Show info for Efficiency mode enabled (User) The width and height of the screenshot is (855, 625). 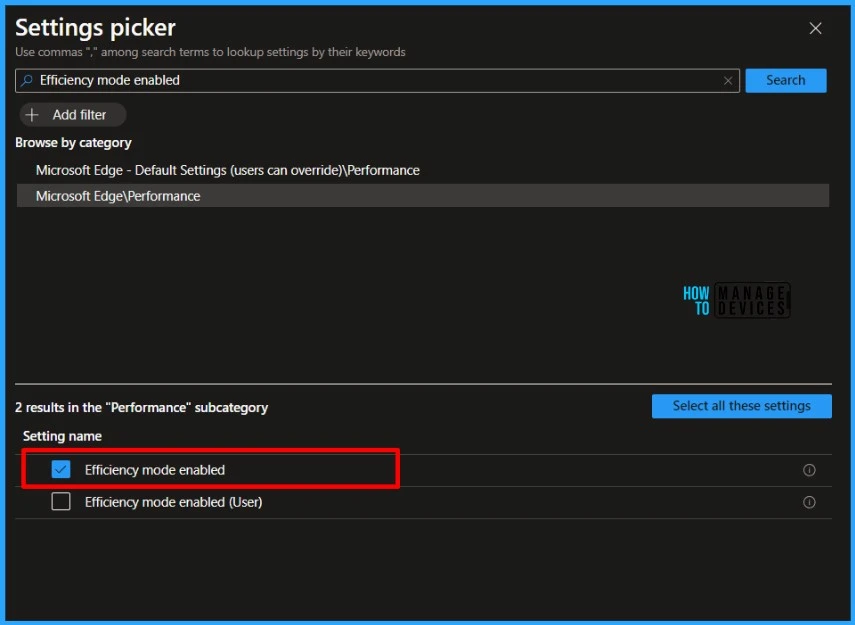click(809, 502)
